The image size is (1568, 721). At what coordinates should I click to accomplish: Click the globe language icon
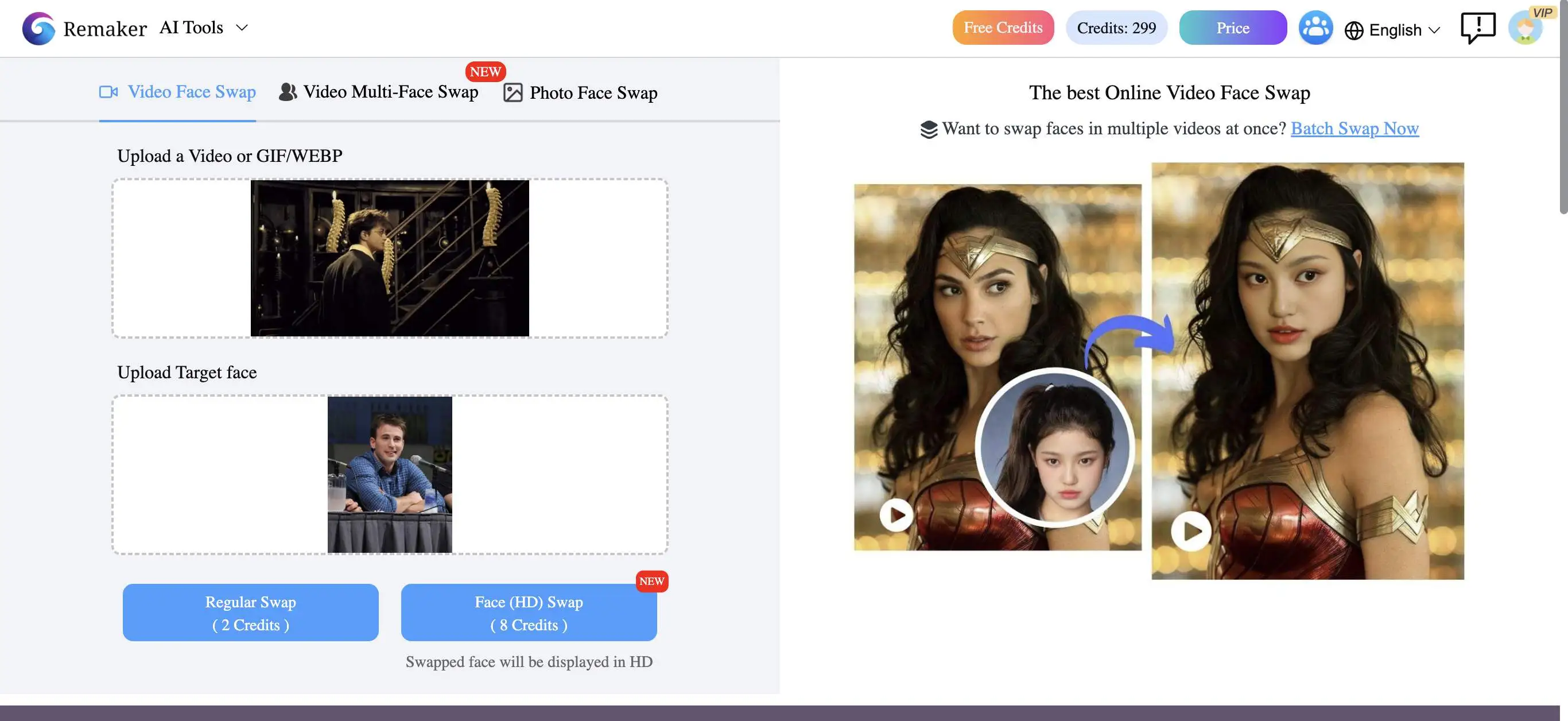(x=1353, y=30)
